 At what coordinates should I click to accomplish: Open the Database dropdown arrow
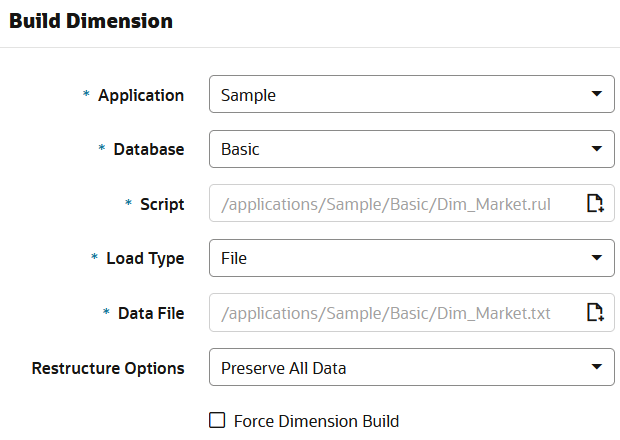pyautogui.click(x=596, y=150)
